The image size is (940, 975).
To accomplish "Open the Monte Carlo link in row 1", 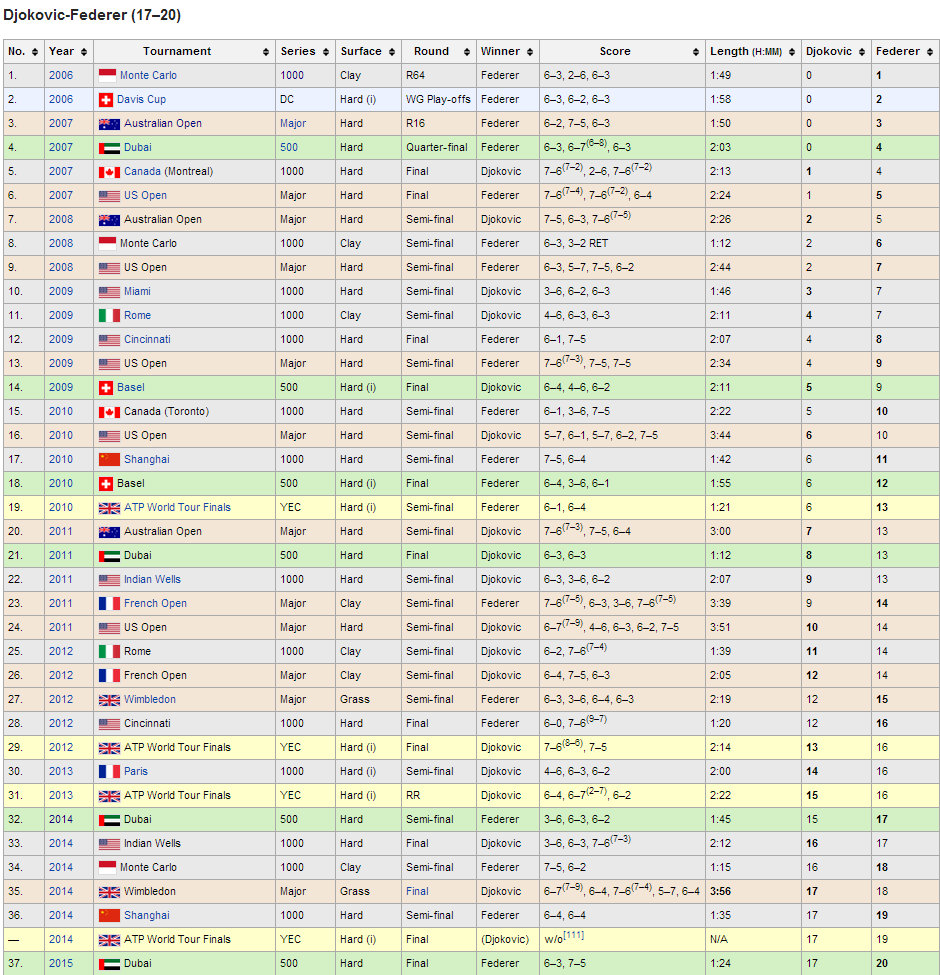I will pos(148,75).
